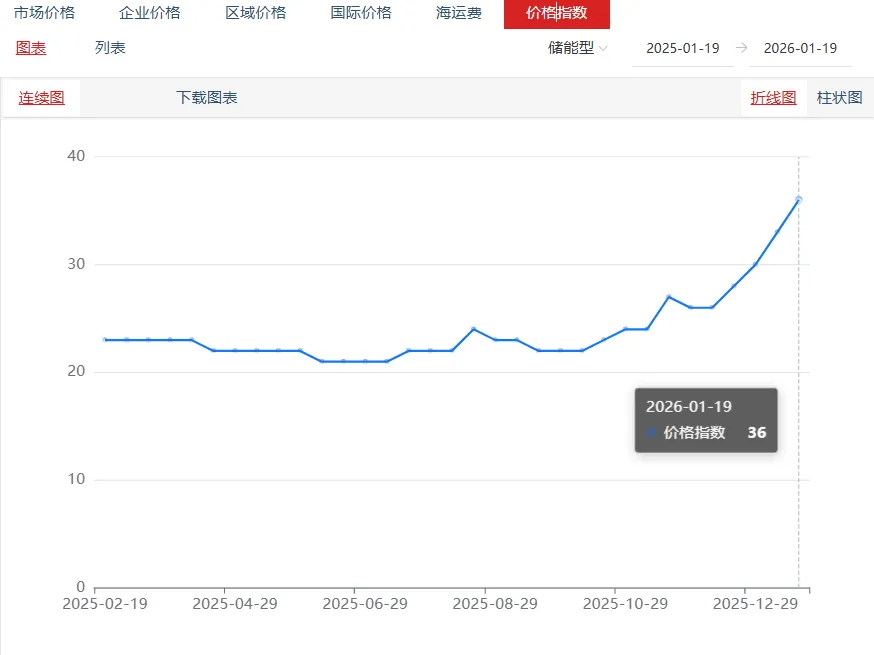Click the peak data point near 2025-08-29
This screenshot has height=655, width=874.
click(473, 329)
